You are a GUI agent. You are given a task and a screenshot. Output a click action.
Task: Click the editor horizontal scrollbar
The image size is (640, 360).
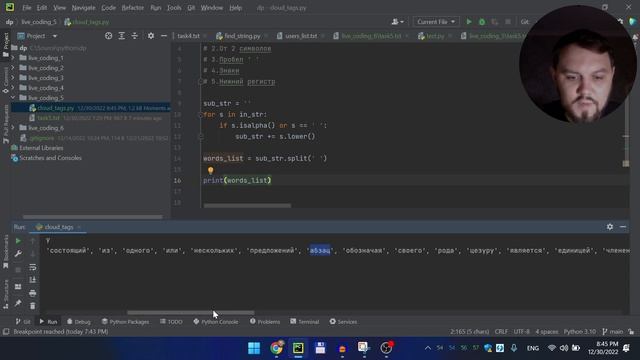[x=247, y=206]
